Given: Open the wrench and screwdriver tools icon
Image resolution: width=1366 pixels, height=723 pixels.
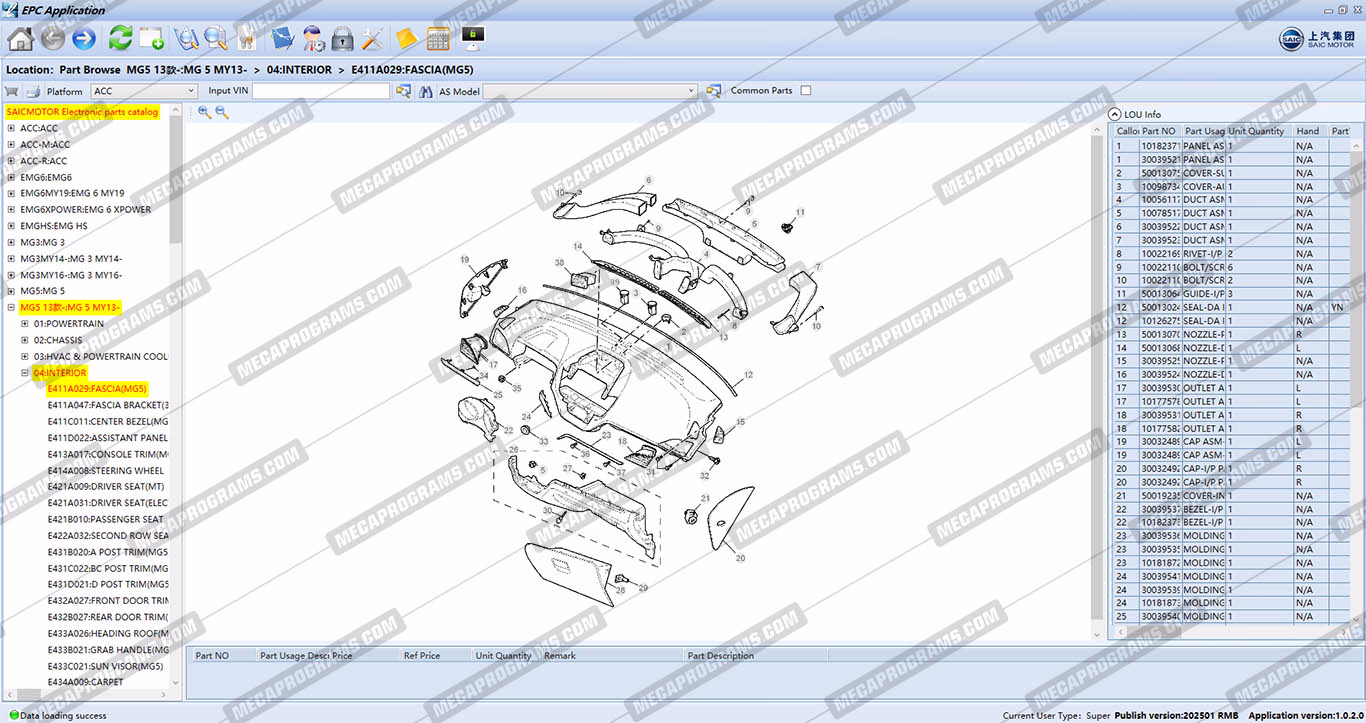Looking at the screenshot, I should pyautogui.click(x=373, y=39).
